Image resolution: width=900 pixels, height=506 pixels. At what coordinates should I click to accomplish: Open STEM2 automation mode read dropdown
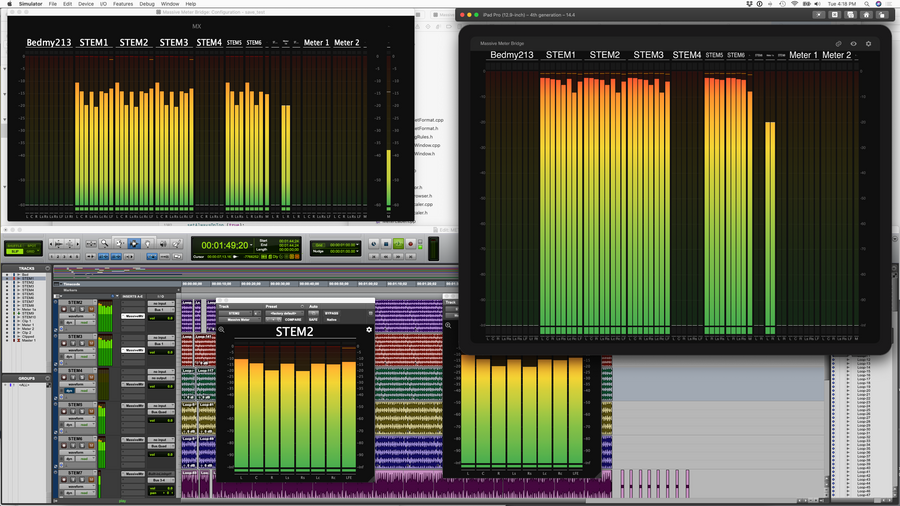tap(84, 322)
